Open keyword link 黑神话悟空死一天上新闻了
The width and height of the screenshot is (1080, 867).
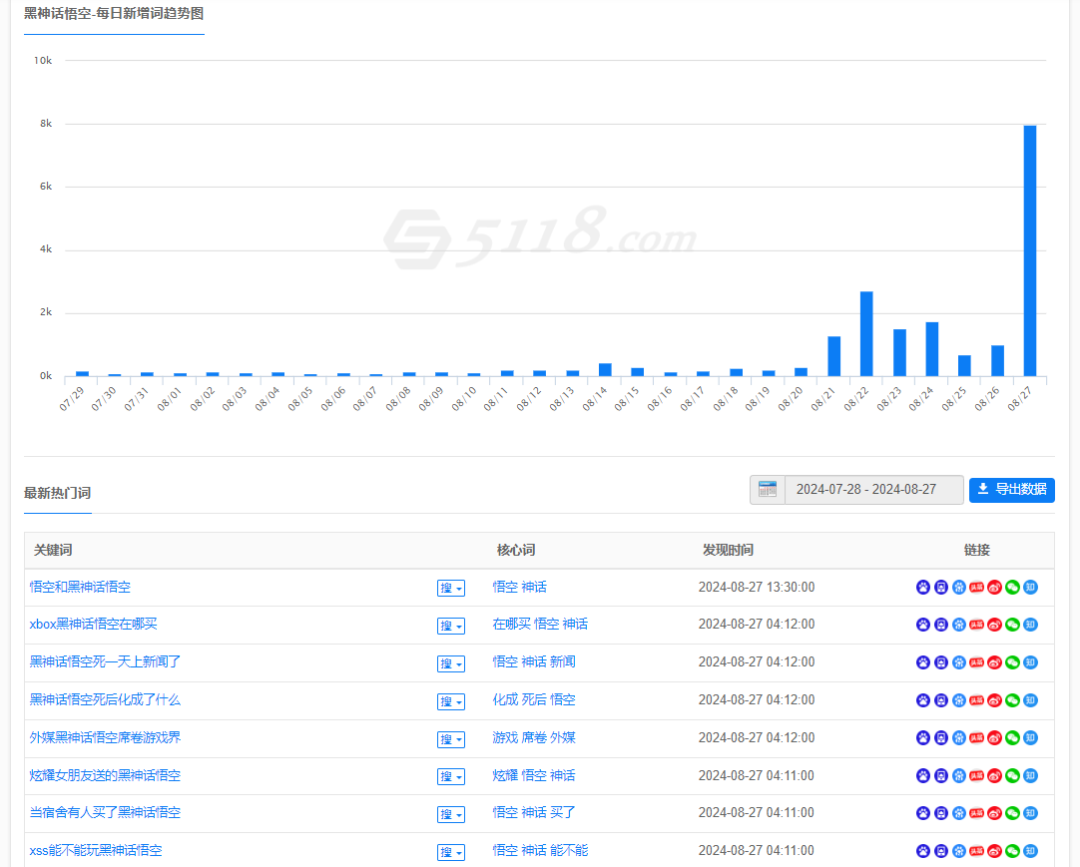[x=105, y=662]
